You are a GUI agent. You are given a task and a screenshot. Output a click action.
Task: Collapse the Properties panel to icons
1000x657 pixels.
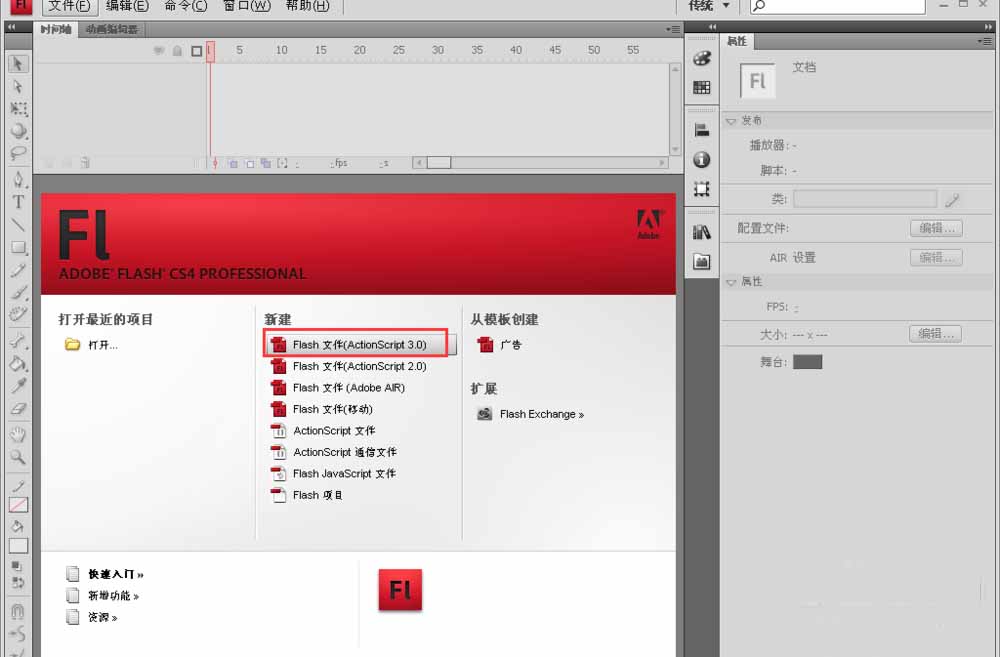tap(988, 27)
